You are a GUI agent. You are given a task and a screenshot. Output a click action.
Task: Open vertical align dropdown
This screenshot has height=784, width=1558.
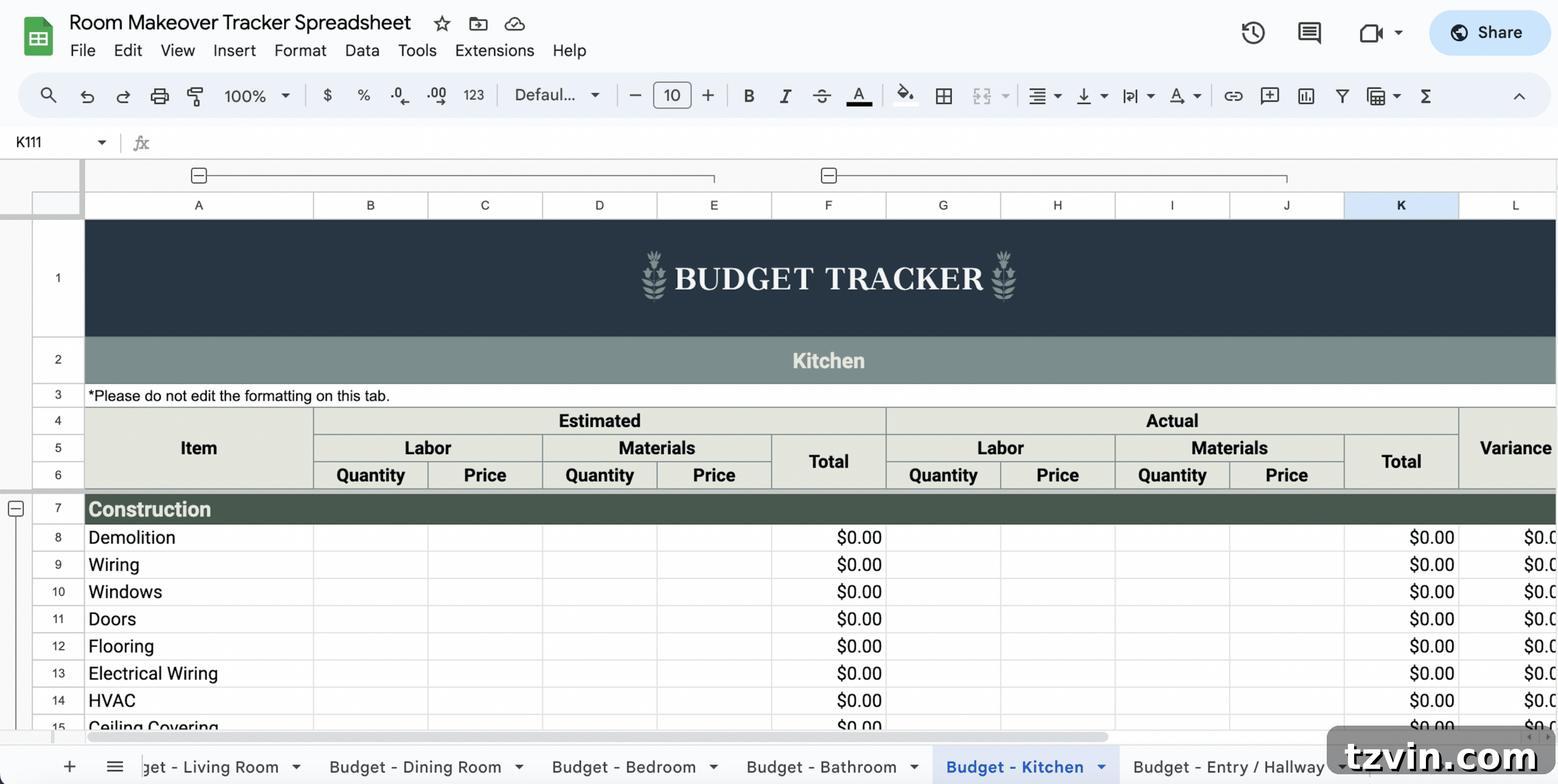click(1092, 96)
